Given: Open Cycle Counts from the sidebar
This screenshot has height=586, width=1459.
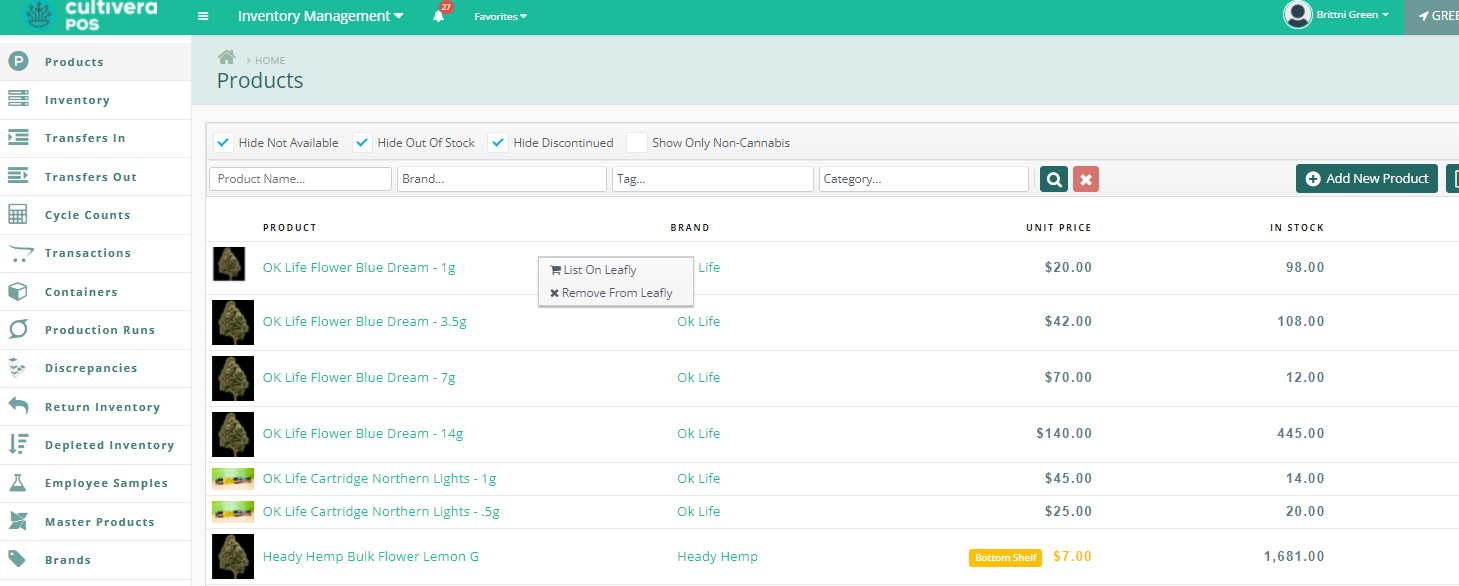Looking at the screenshot, I should tap(87, 215).
